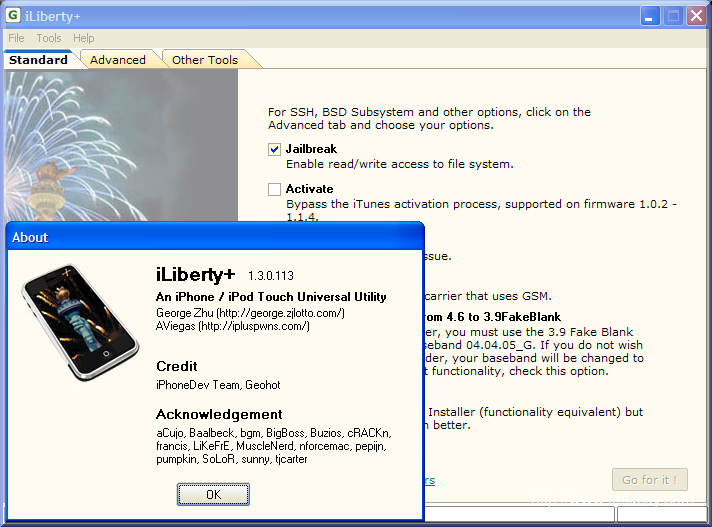Click the iLiberty+ title bar app icon
This screenshot has width=712, height=527.
tap(13, 15)
